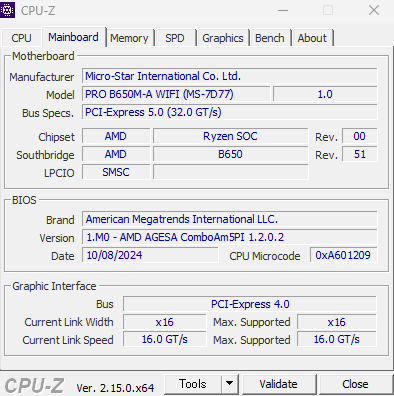The height and width of the screenshot is (396, 394).
Task: Go to the Graphics tab
Action: pyautogui.click(x=223, y=38)
